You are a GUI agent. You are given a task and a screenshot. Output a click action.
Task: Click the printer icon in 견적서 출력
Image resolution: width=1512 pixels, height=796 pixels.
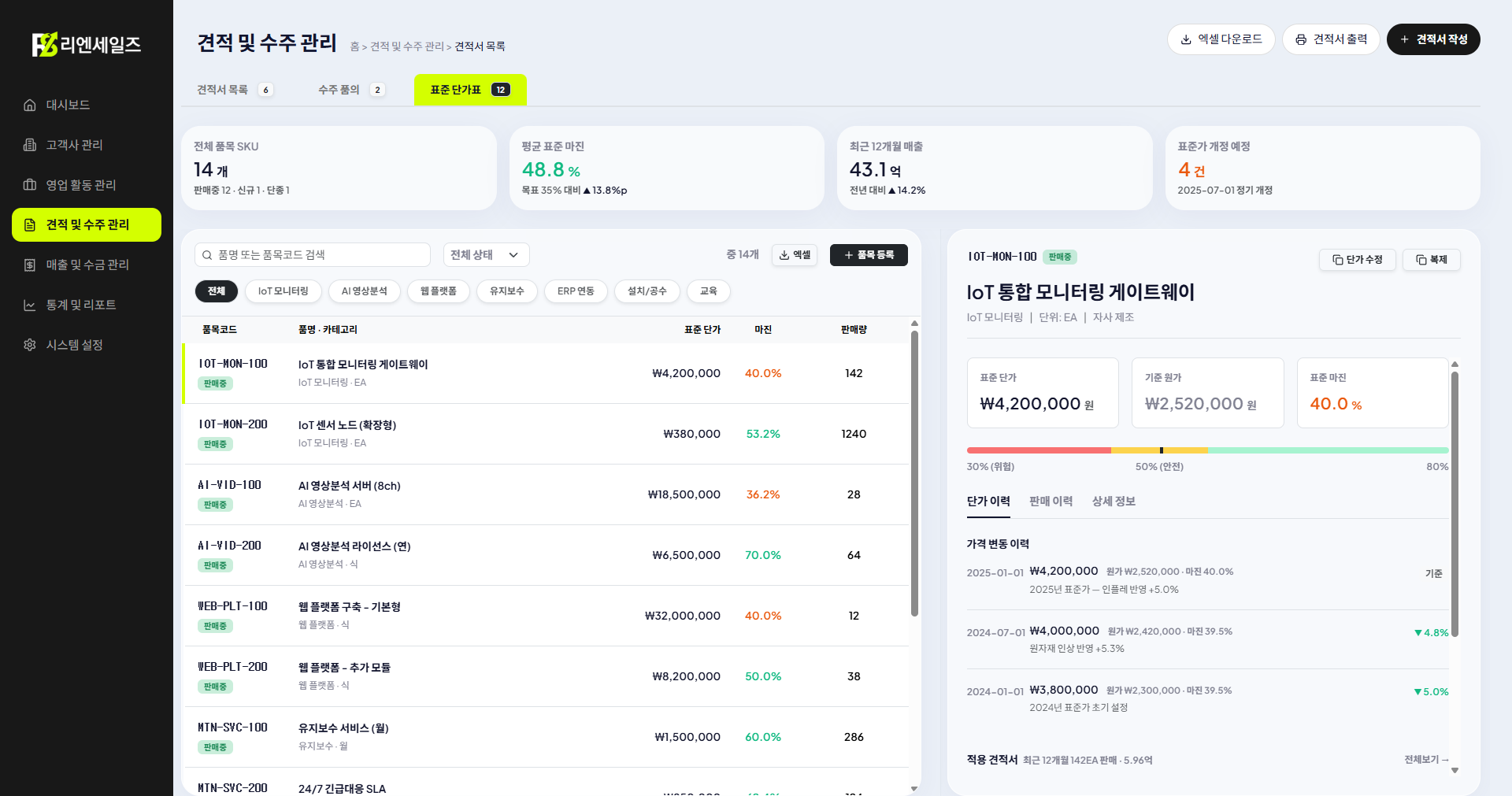(1301, 39)
